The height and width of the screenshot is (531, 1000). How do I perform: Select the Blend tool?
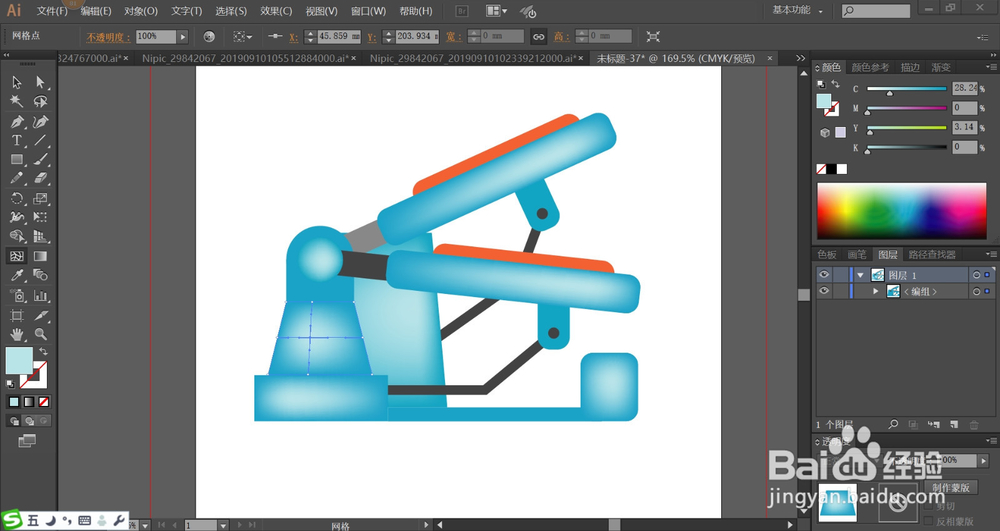(40, 275)
